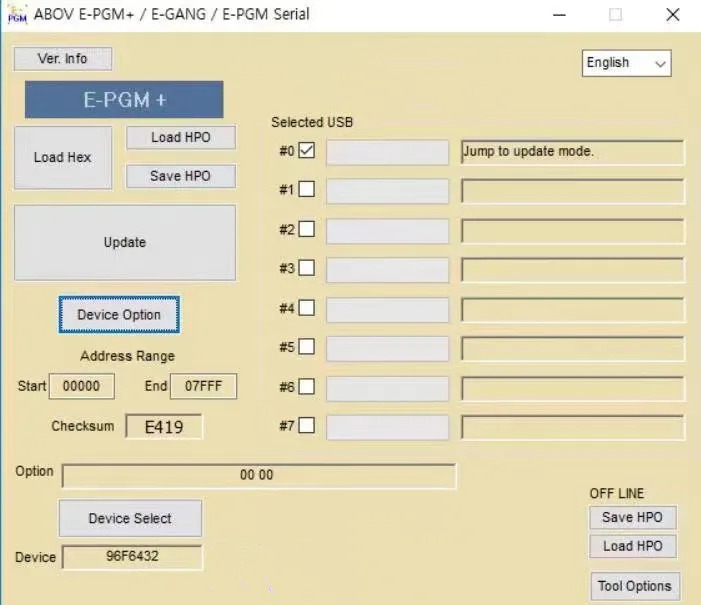Click the 'Jump to update mode.' status box
Screen dimensions: 701x605
[572, 152]
